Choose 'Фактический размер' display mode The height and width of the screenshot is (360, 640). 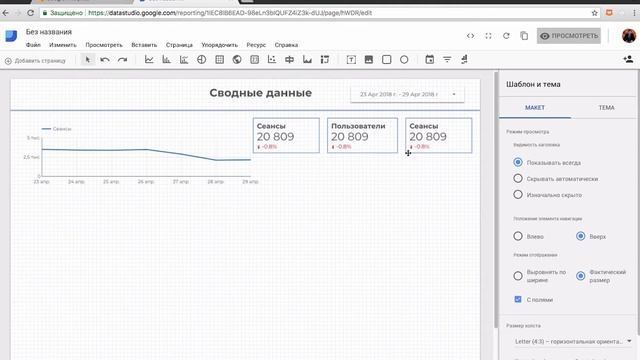coord(580,276)
